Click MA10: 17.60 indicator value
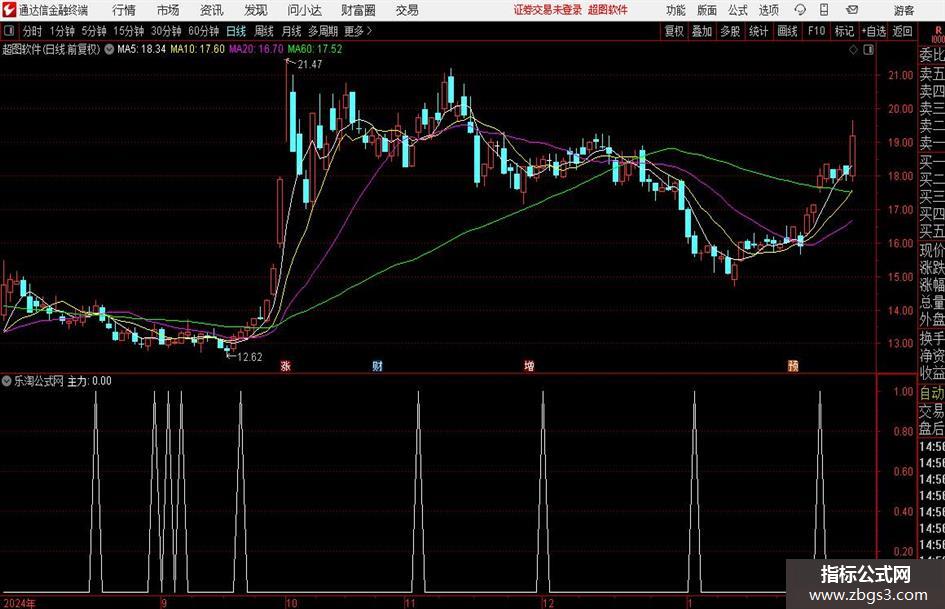The image size is (945, 609). tap(198, 49)
